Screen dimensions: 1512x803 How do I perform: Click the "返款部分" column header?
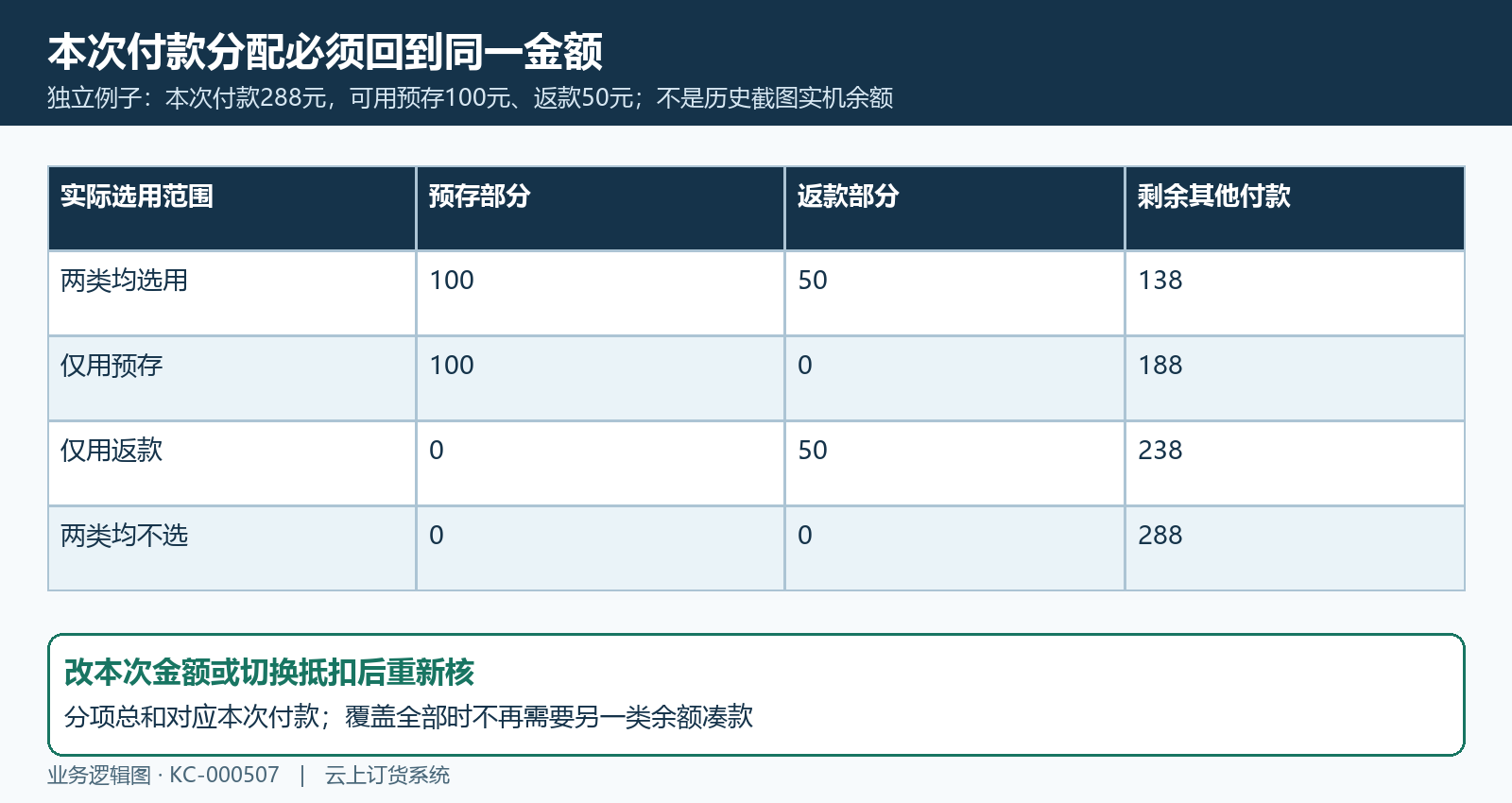[848, 196]
